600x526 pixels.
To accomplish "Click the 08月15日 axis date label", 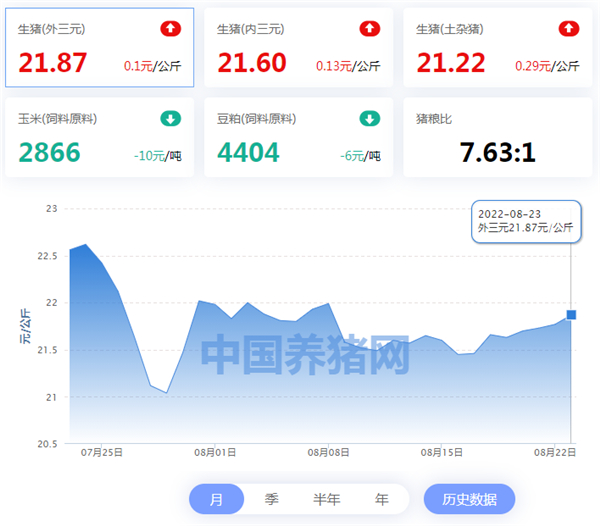I will coord(441,453).
